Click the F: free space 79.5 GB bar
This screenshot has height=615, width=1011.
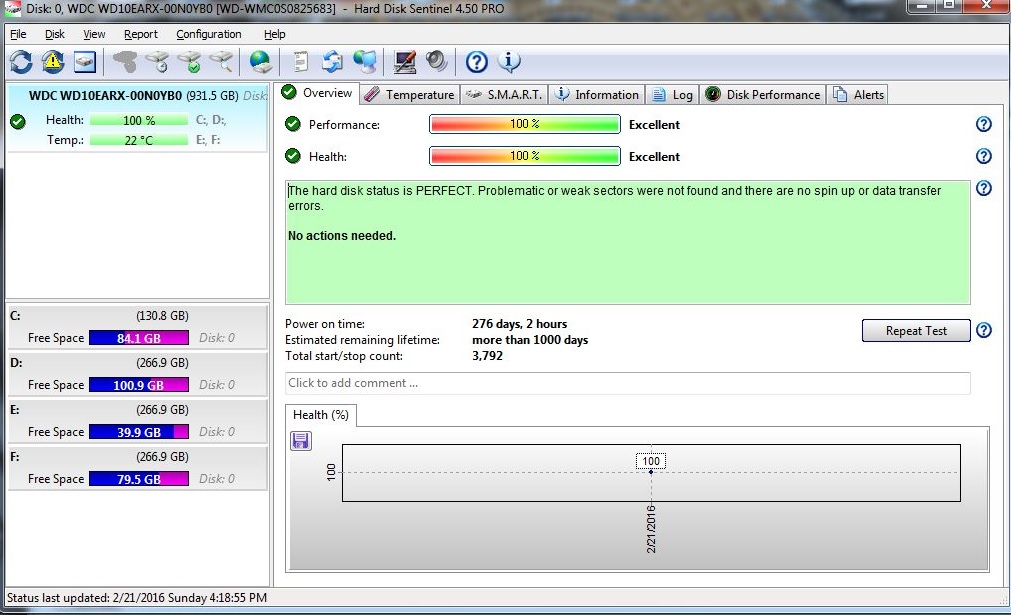(139, 479)
